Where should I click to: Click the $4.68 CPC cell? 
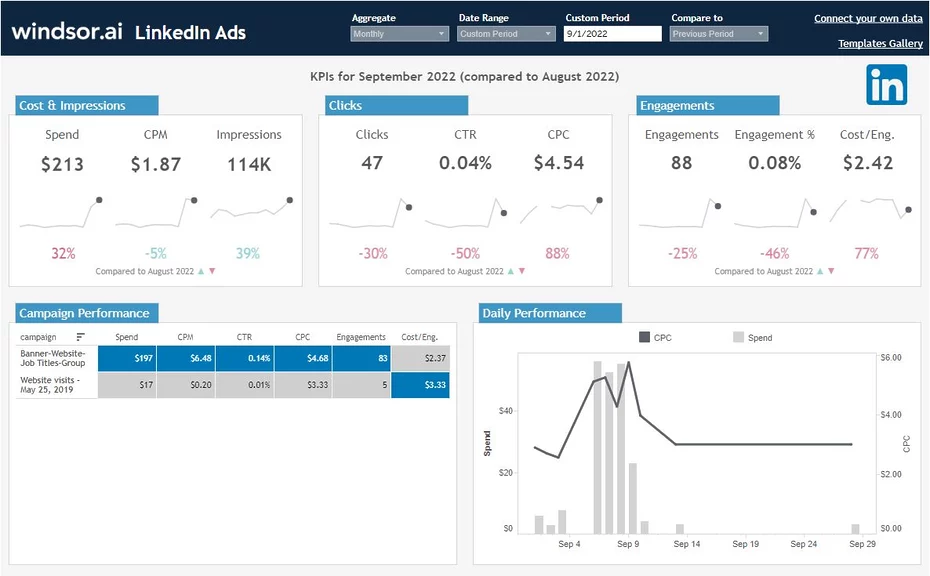303,358
